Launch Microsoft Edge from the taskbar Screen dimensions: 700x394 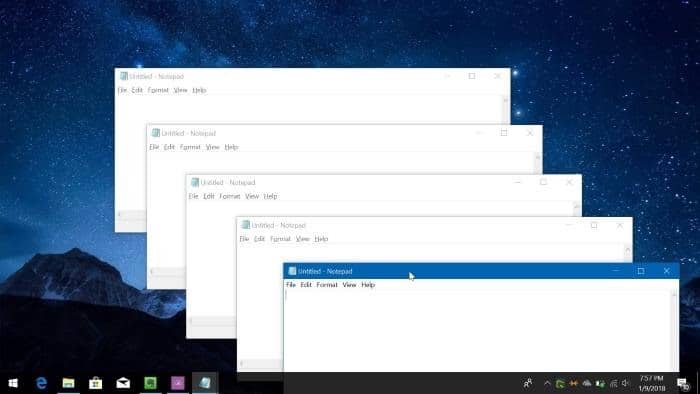(41, 383)
